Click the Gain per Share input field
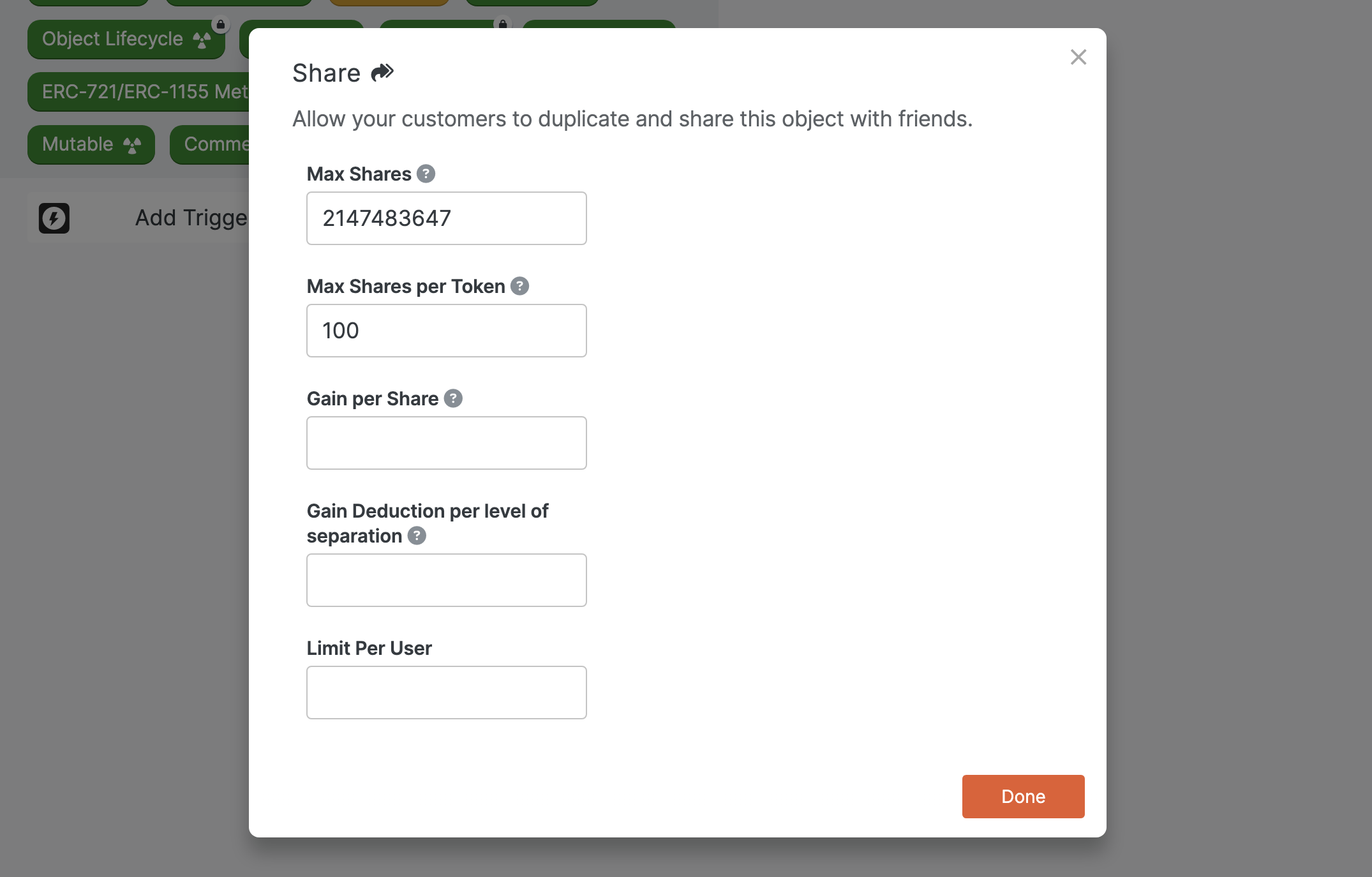This screenshot has height=877, width=1372. coord(447,443)
